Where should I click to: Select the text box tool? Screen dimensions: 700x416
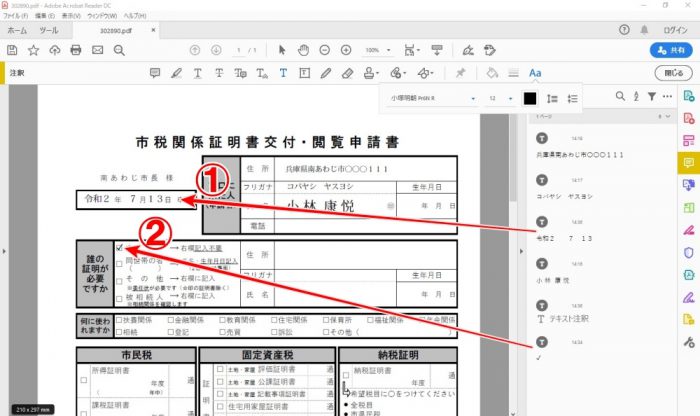(x=304, y=73)
